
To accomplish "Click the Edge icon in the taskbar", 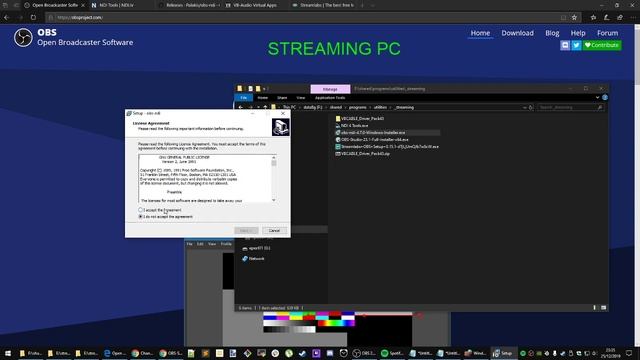I will coord(115,353).
